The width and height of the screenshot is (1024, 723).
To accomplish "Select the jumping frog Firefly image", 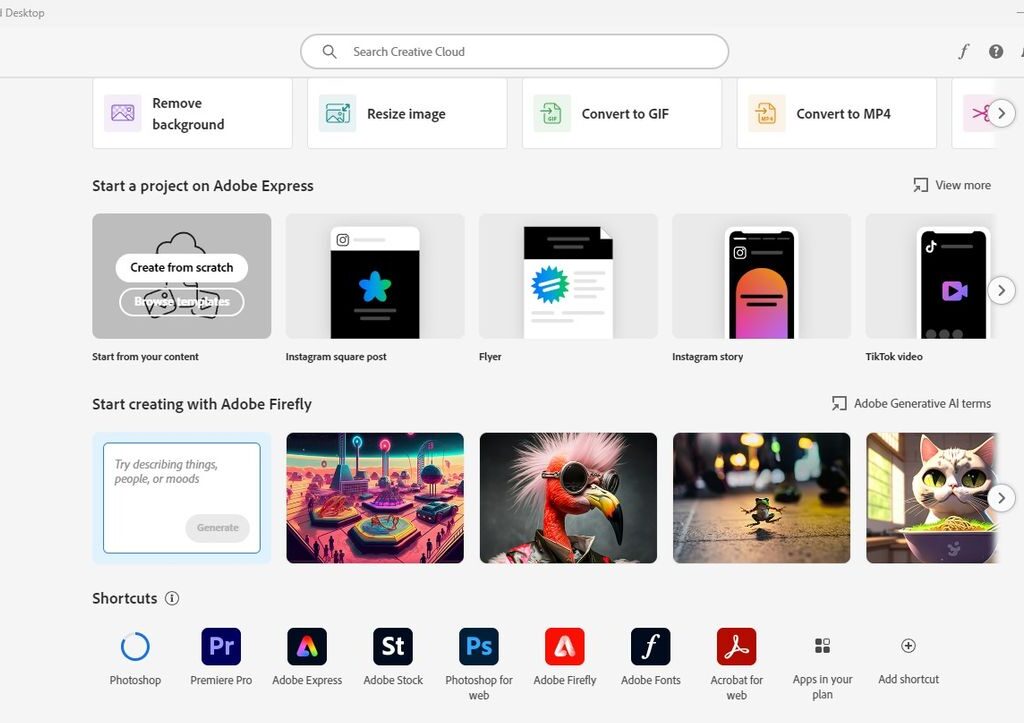I will (x=761, y=498).
